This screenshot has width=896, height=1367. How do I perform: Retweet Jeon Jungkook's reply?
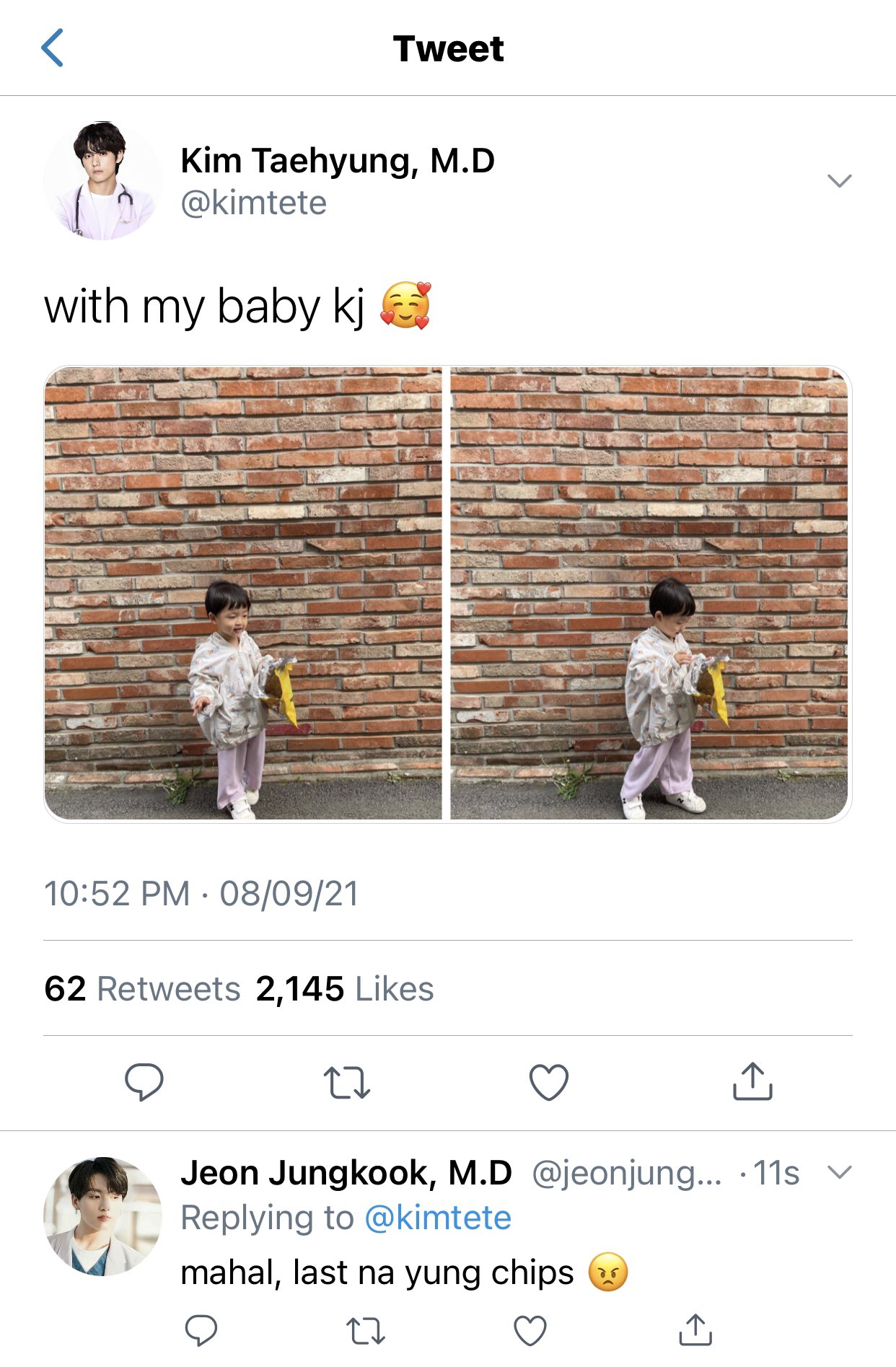[x=366, y=1331]
